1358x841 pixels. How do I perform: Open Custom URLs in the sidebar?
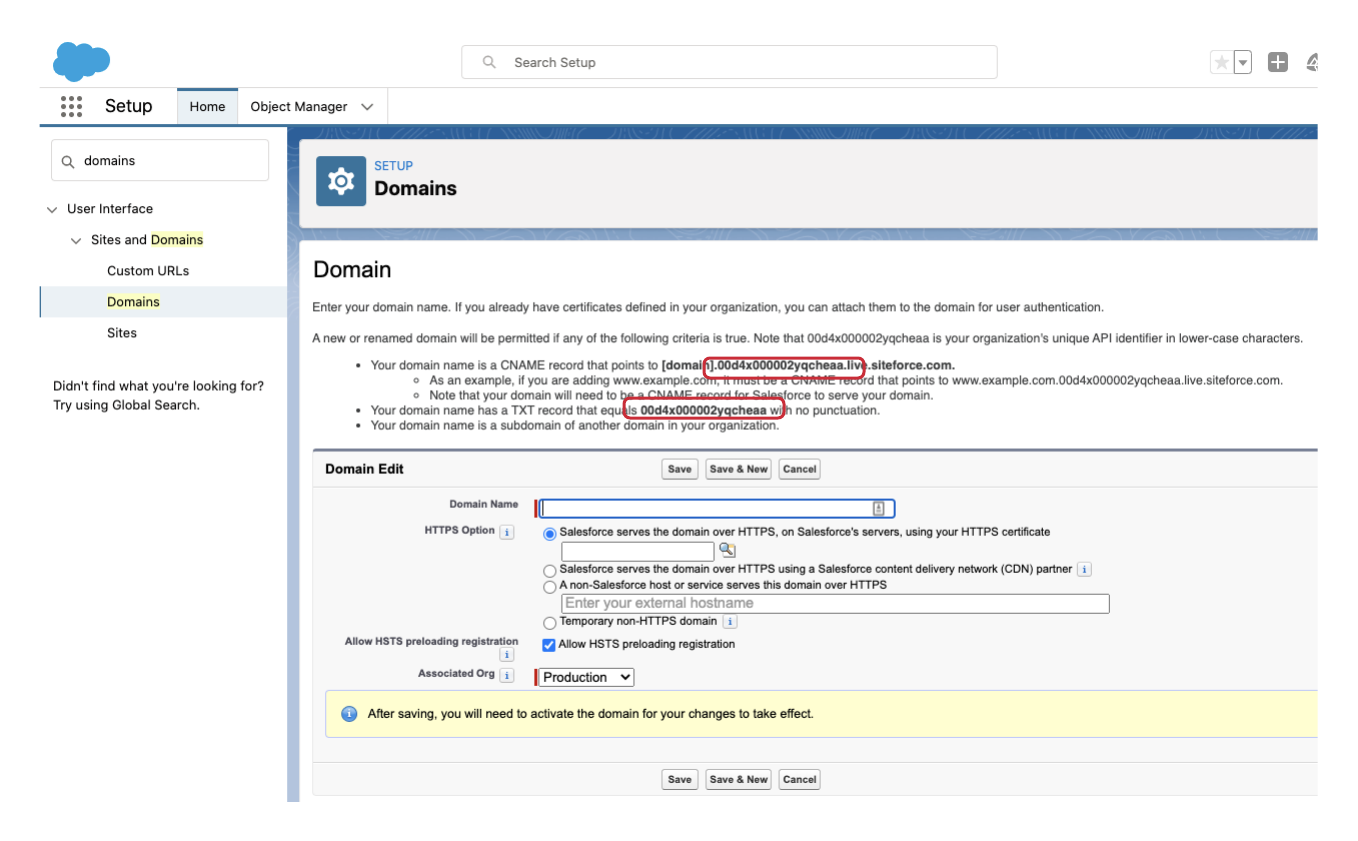[x=148, y=271]
